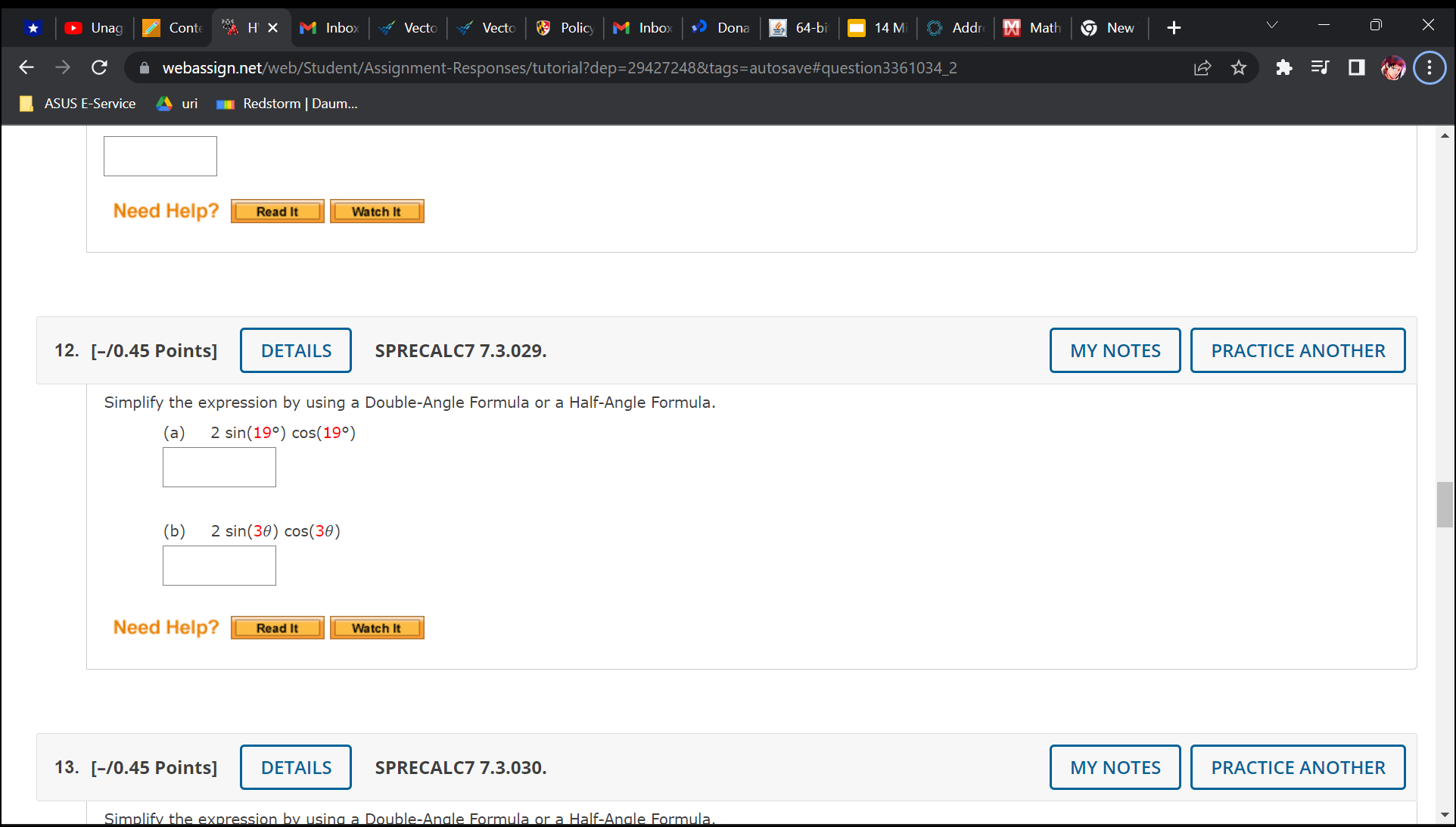Bookmark this page with star icon
1456x827 pixels.
(x=1239, y=68)
